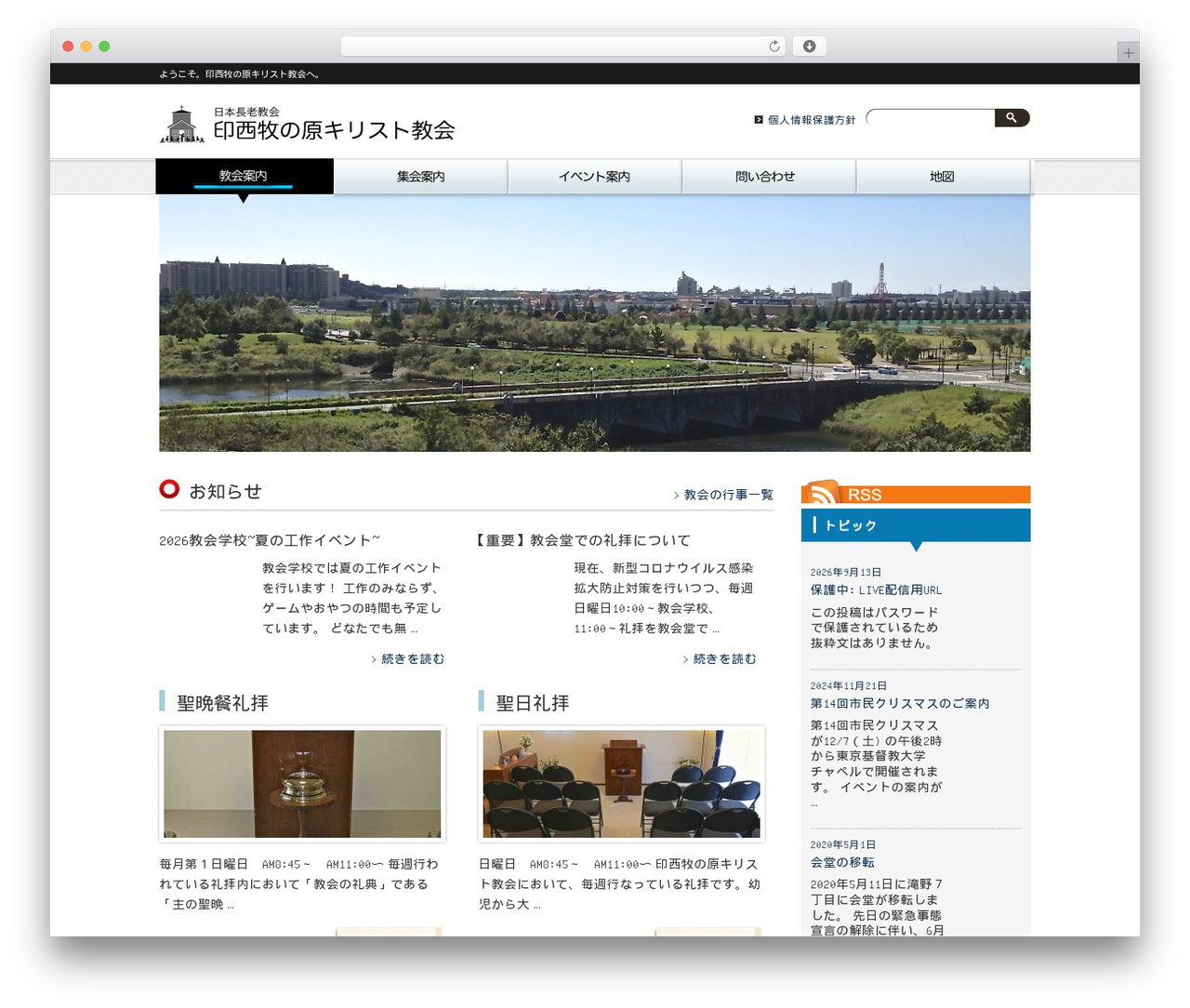This screenshot has height=1008, width=1190.
Task: Click 続きを読む under 夏の工作イベント
Action: [x=413, y=658]
